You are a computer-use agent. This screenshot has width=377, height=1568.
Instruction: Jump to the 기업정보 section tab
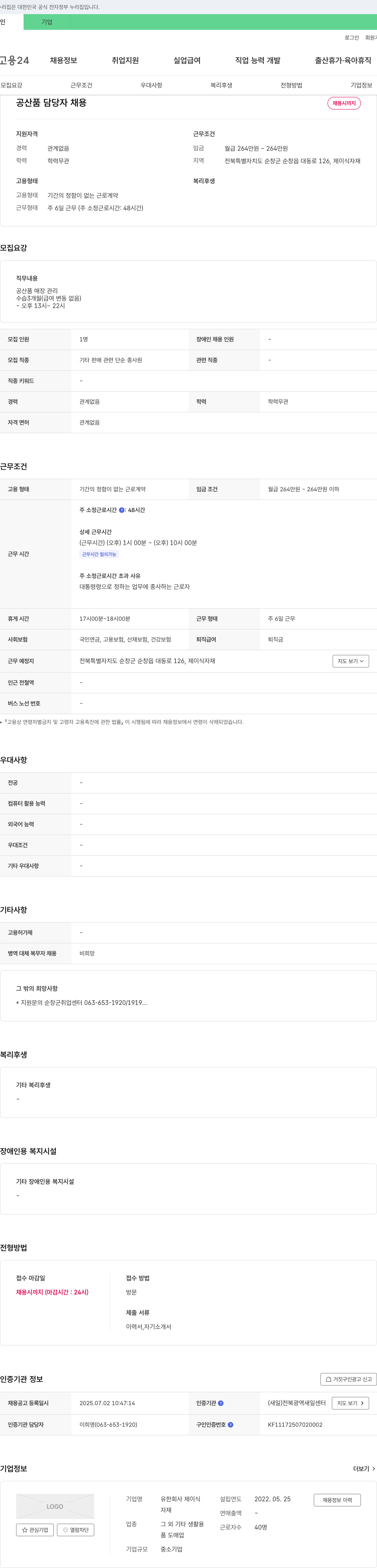point(361,85)
